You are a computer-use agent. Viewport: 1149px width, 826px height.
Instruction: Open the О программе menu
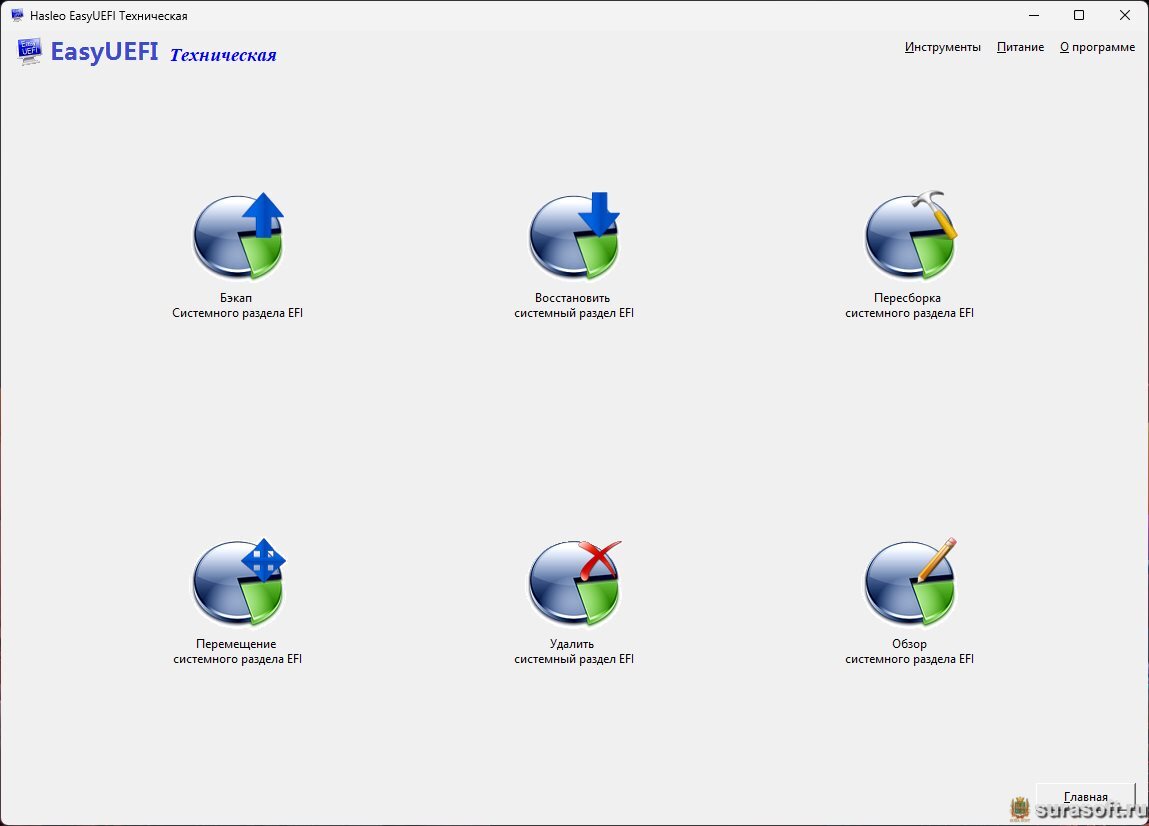pyautogui.click(x=1097, y=47)
